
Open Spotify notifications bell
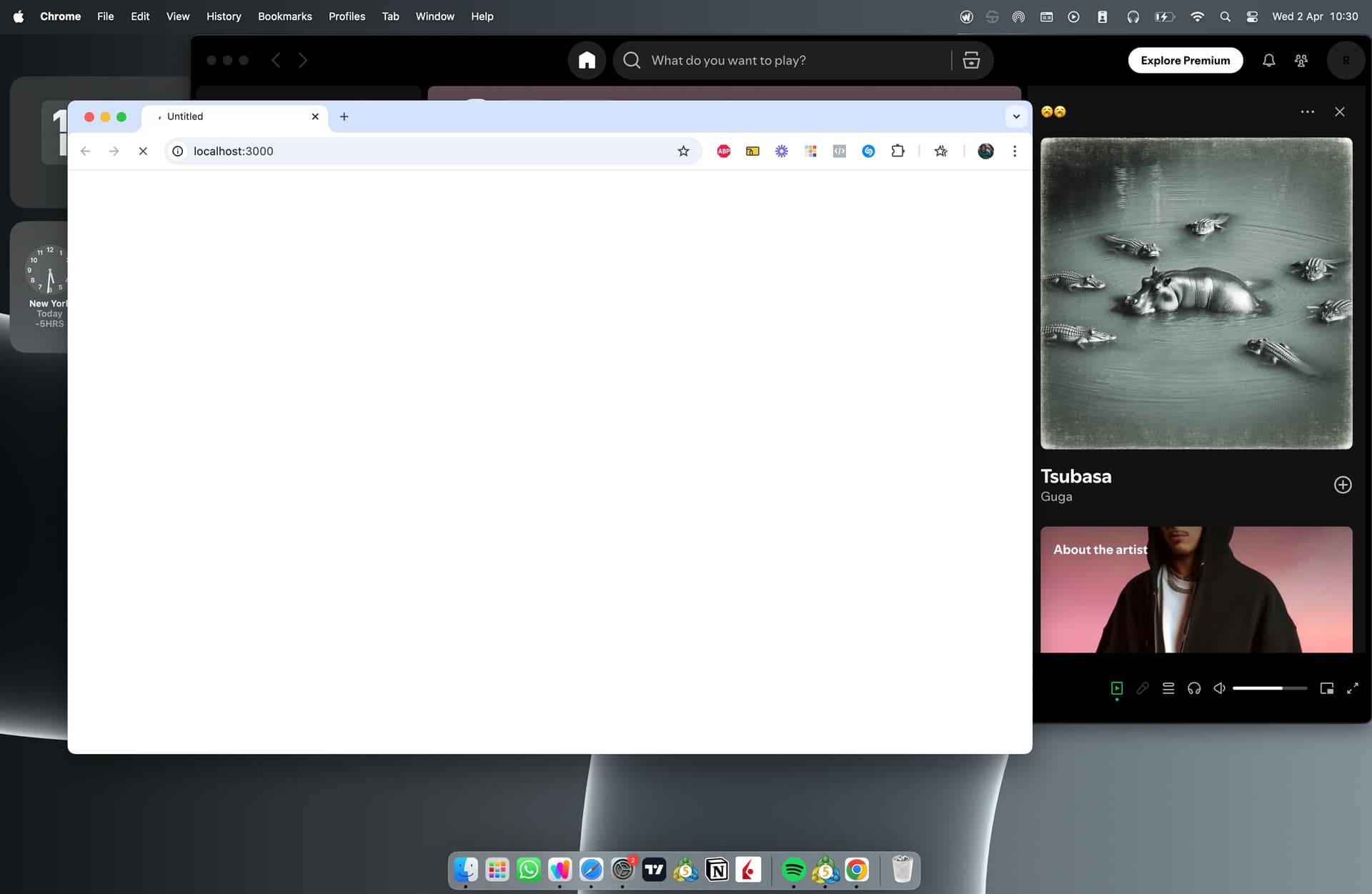coord(1268,61)
